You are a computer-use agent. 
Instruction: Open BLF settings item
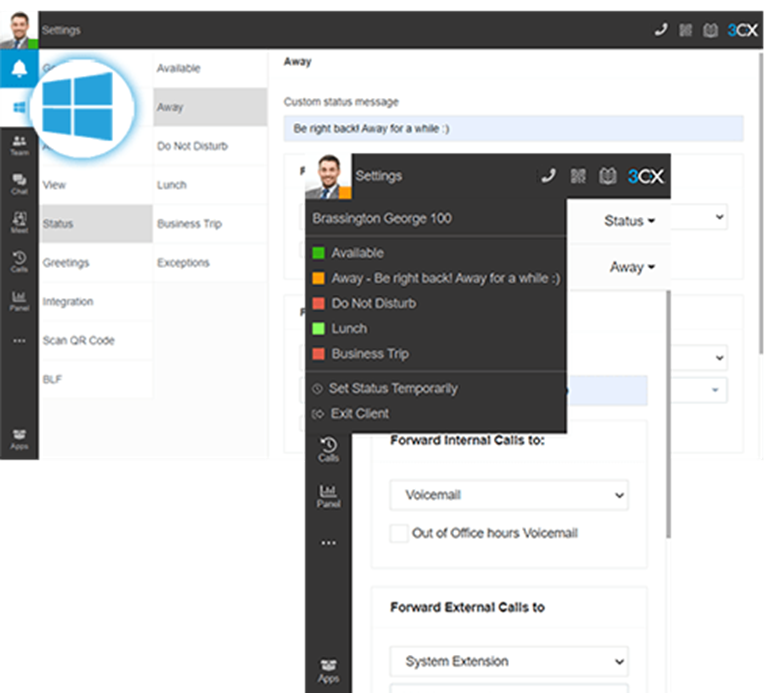[x=96, y=379]
